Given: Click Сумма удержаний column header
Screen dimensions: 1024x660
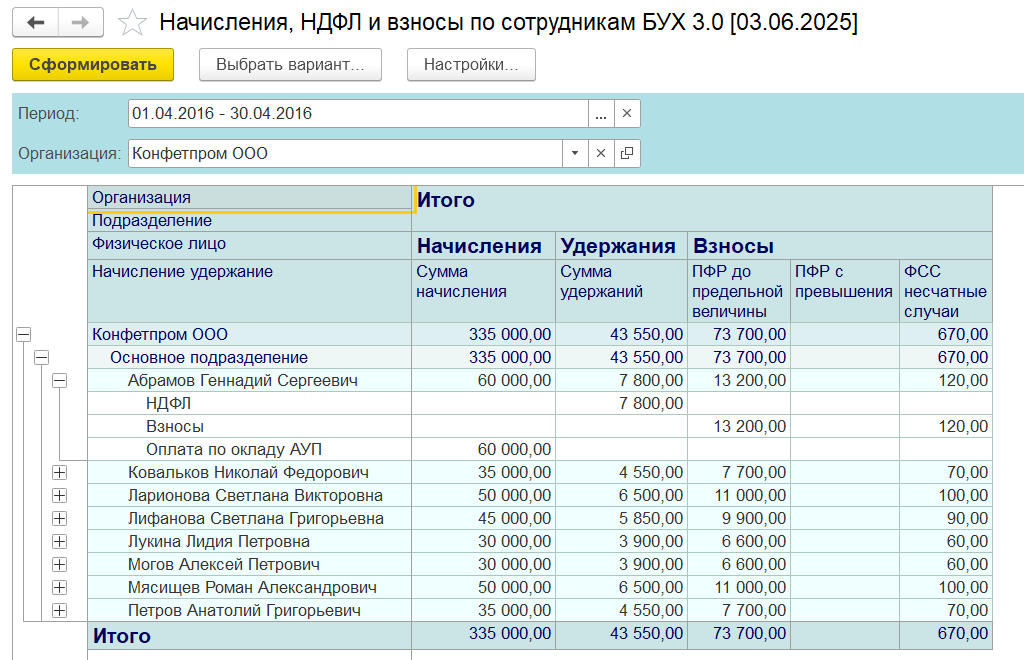Looking at the screenshot, I should 621,291.
